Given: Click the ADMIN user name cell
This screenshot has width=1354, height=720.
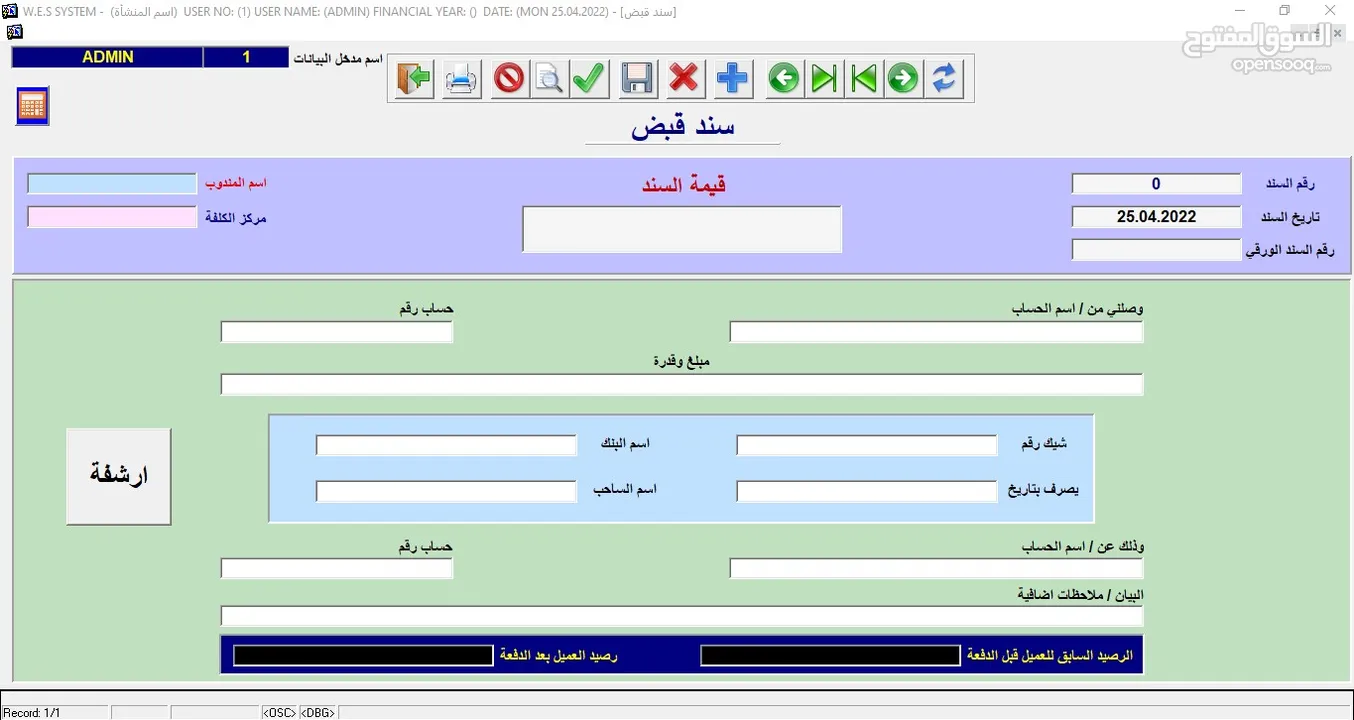Looking at the screenshot, I should tap(108, 58).
